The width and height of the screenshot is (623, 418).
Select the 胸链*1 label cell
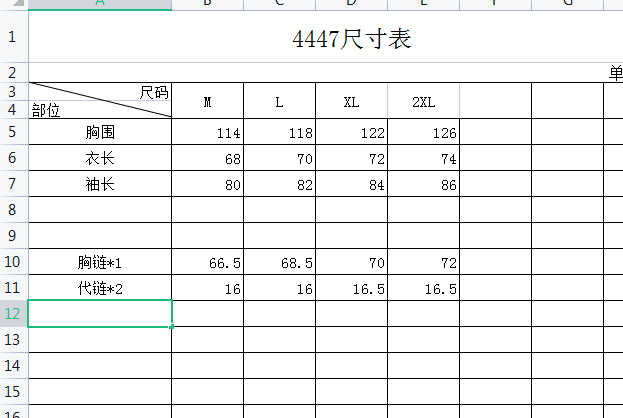[100, 262]
